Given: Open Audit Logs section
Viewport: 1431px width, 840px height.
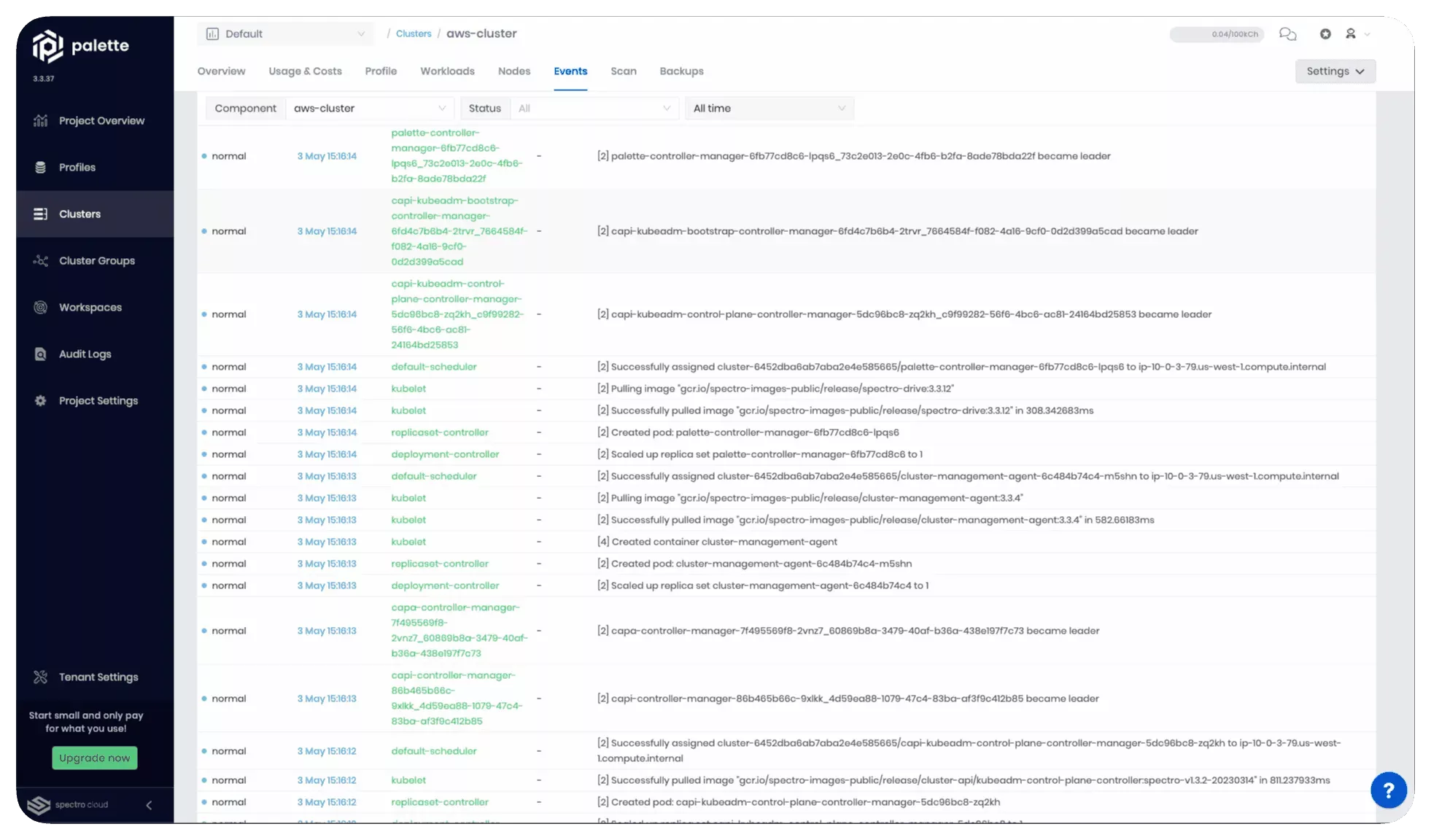Looking at the screenshot, I should tap(84, 353).
